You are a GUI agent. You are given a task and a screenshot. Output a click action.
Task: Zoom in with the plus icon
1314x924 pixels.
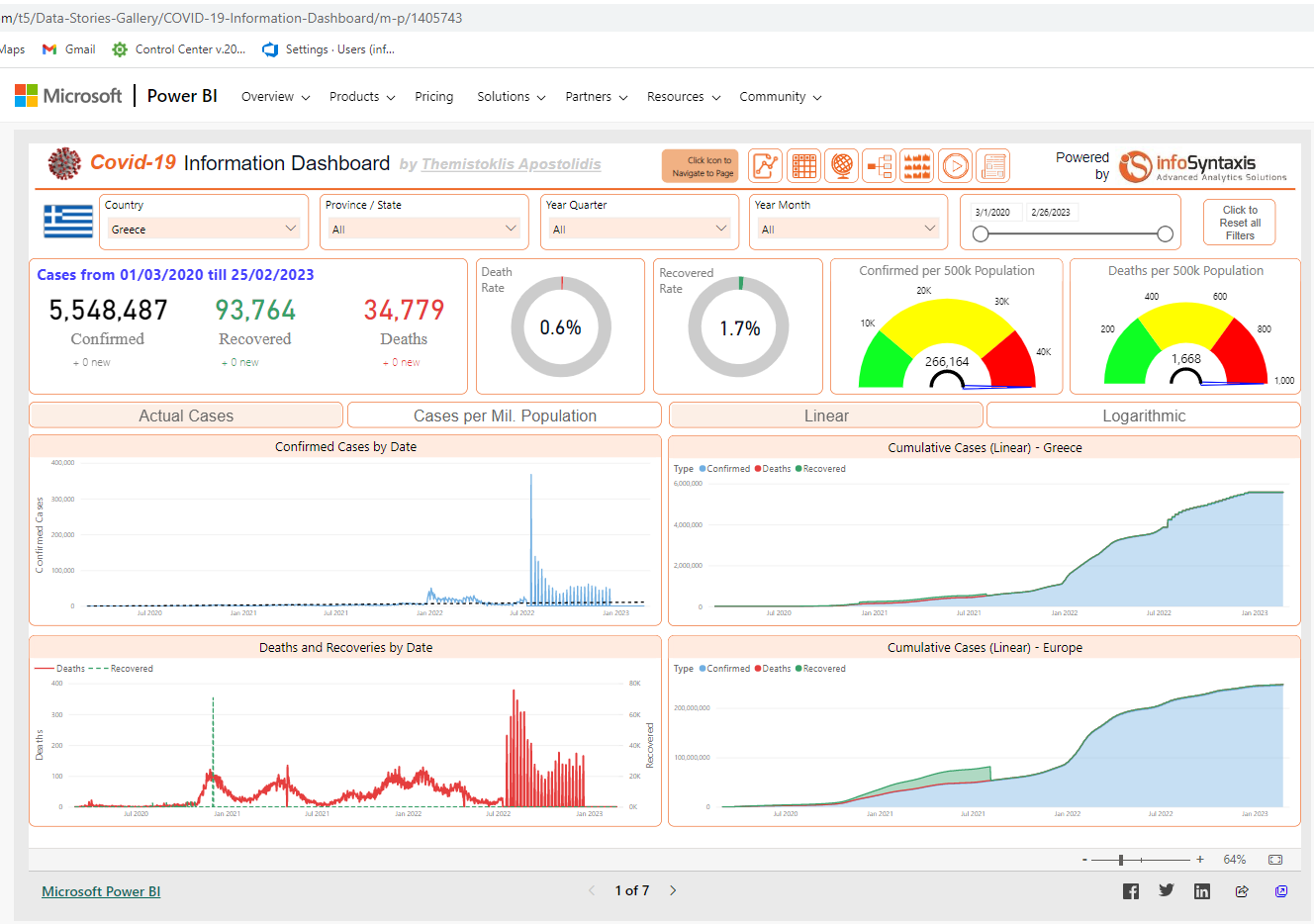[x=1200, y=860]
